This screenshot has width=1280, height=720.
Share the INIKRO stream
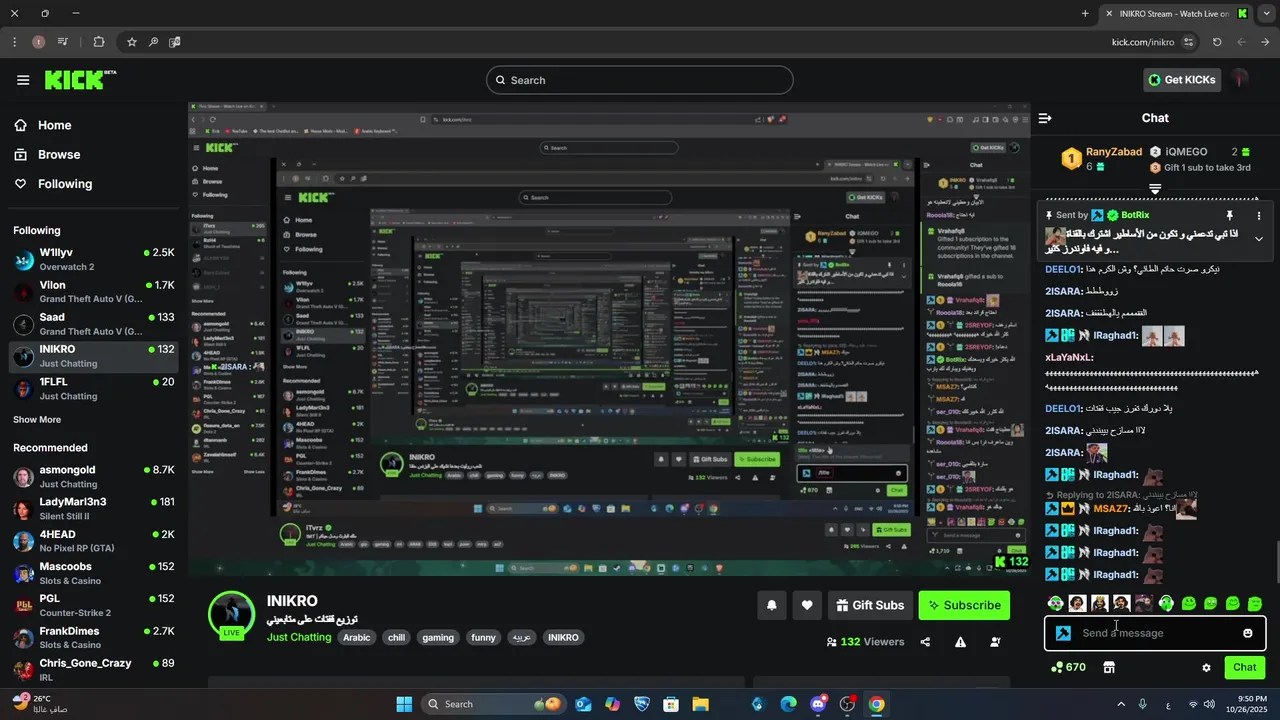click(x=925, y=642)
